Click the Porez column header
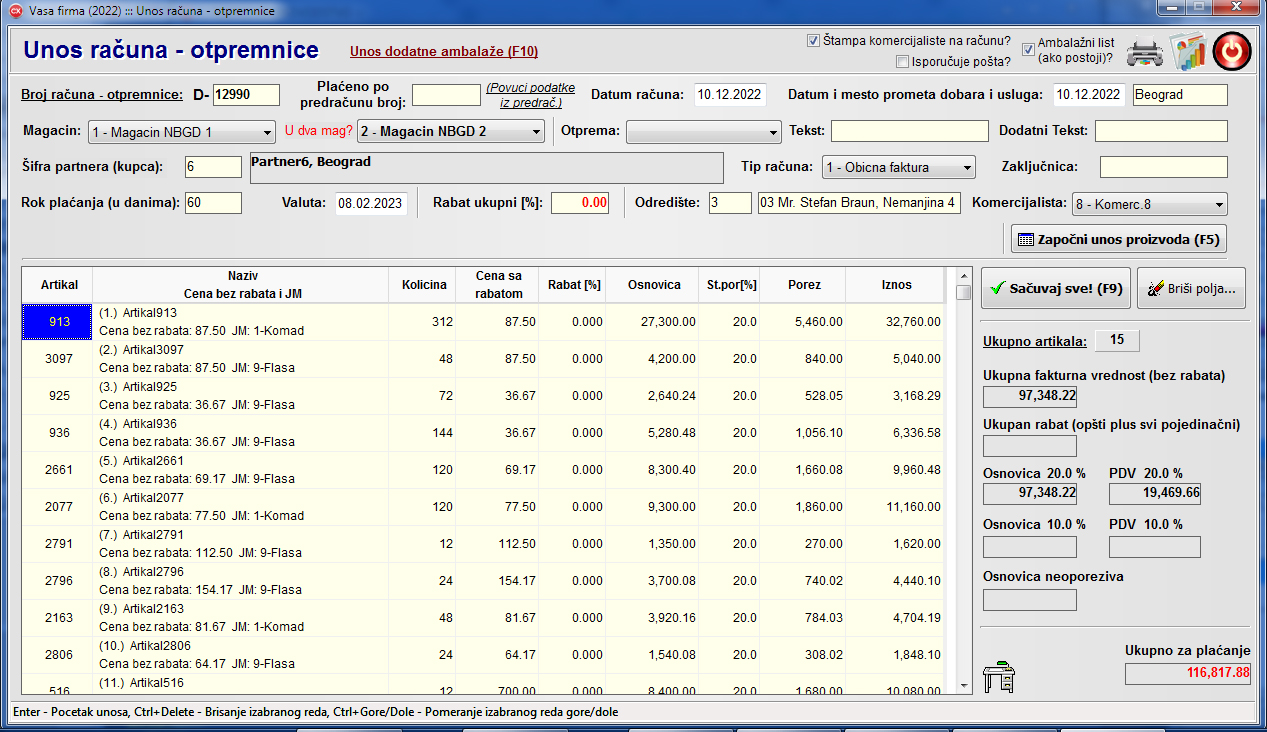 pos(804,285)
